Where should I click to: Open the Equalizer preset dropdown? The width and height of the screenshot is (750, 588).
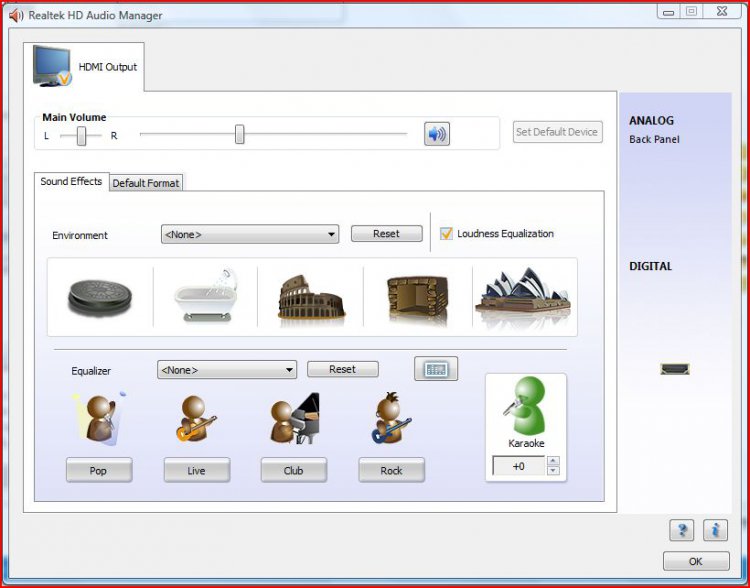point(227,370)
